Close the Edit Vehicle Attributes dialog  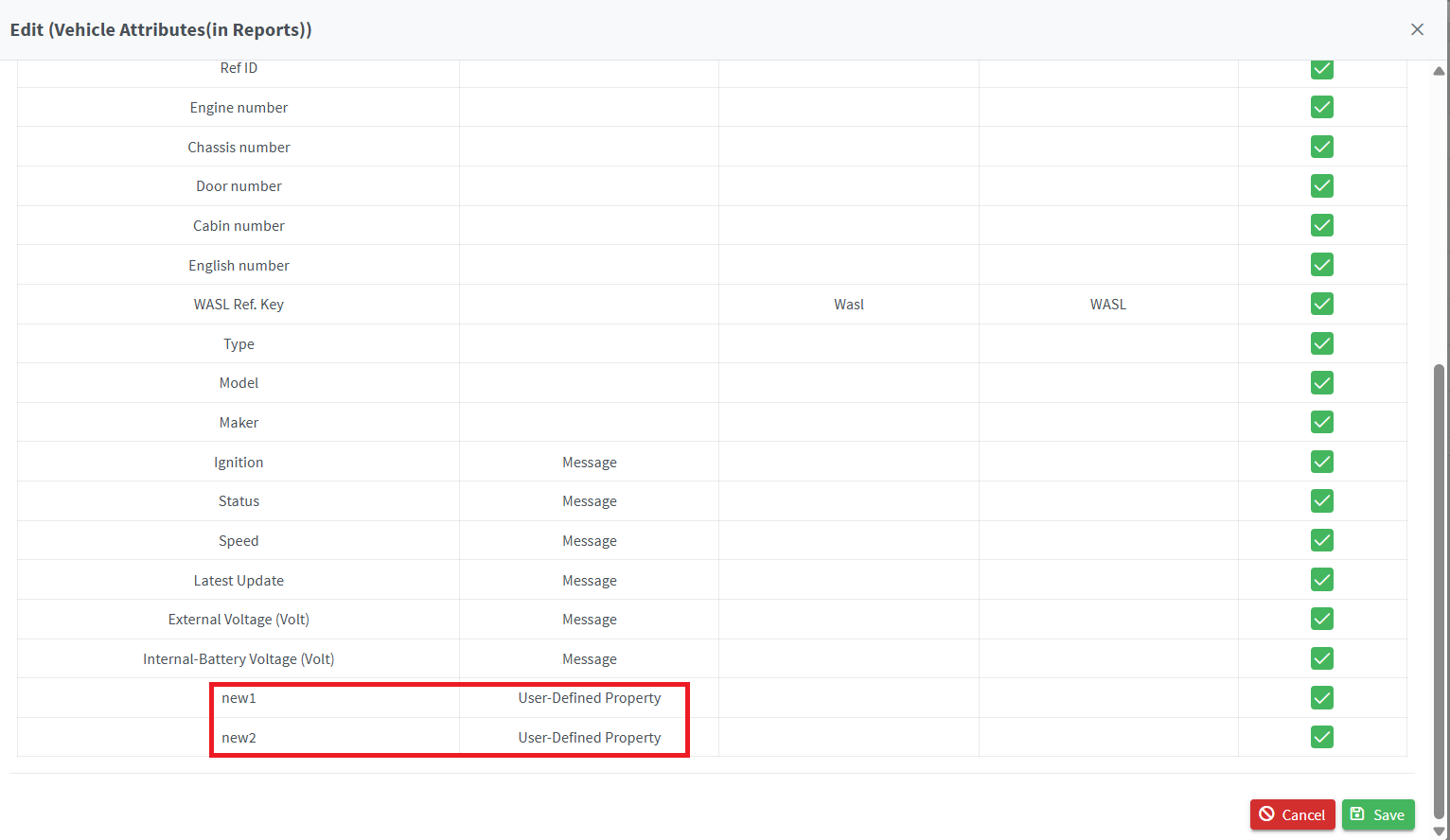(1417, 29)
